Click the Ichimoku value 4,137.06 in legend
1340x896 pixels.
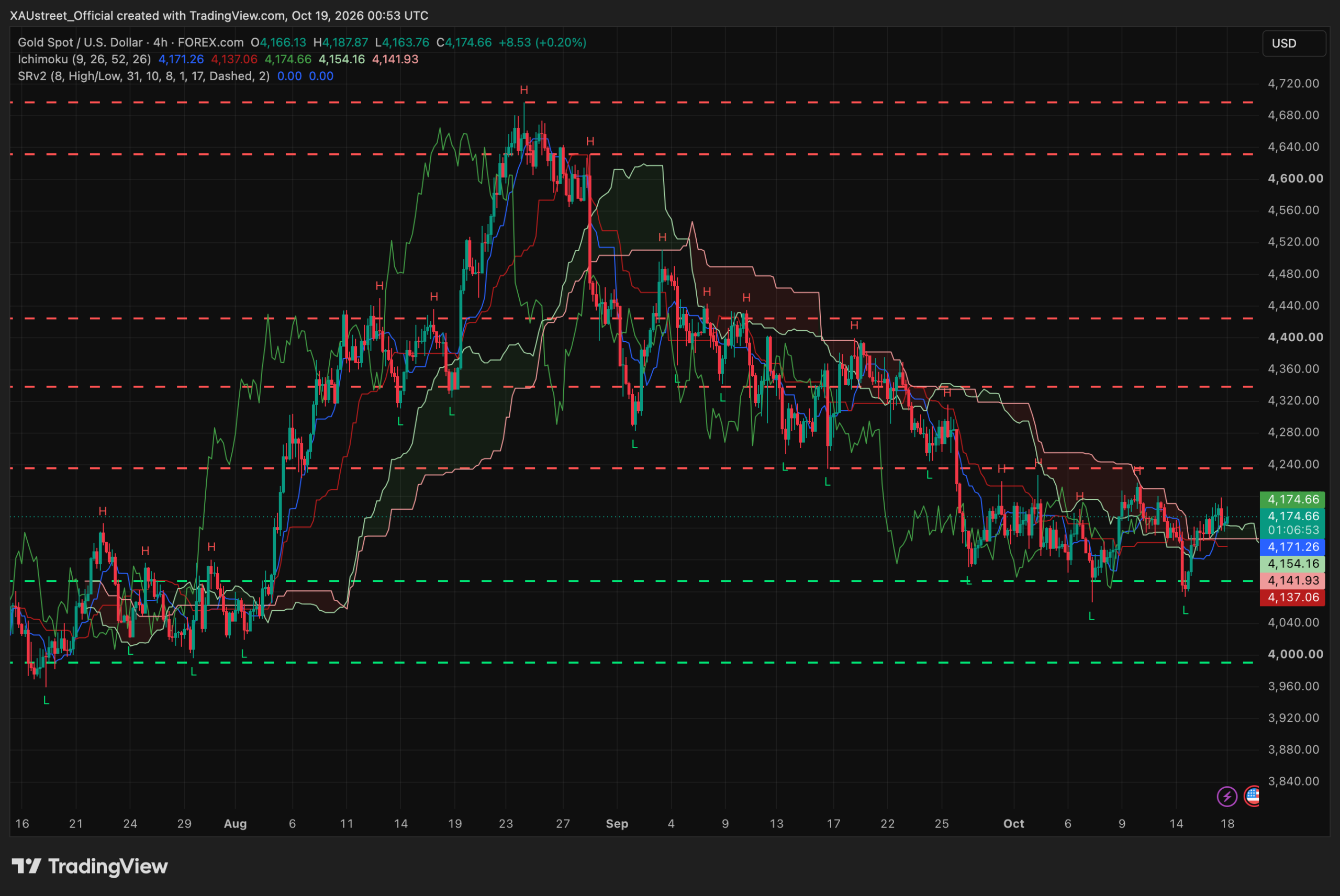coord(234,59)
